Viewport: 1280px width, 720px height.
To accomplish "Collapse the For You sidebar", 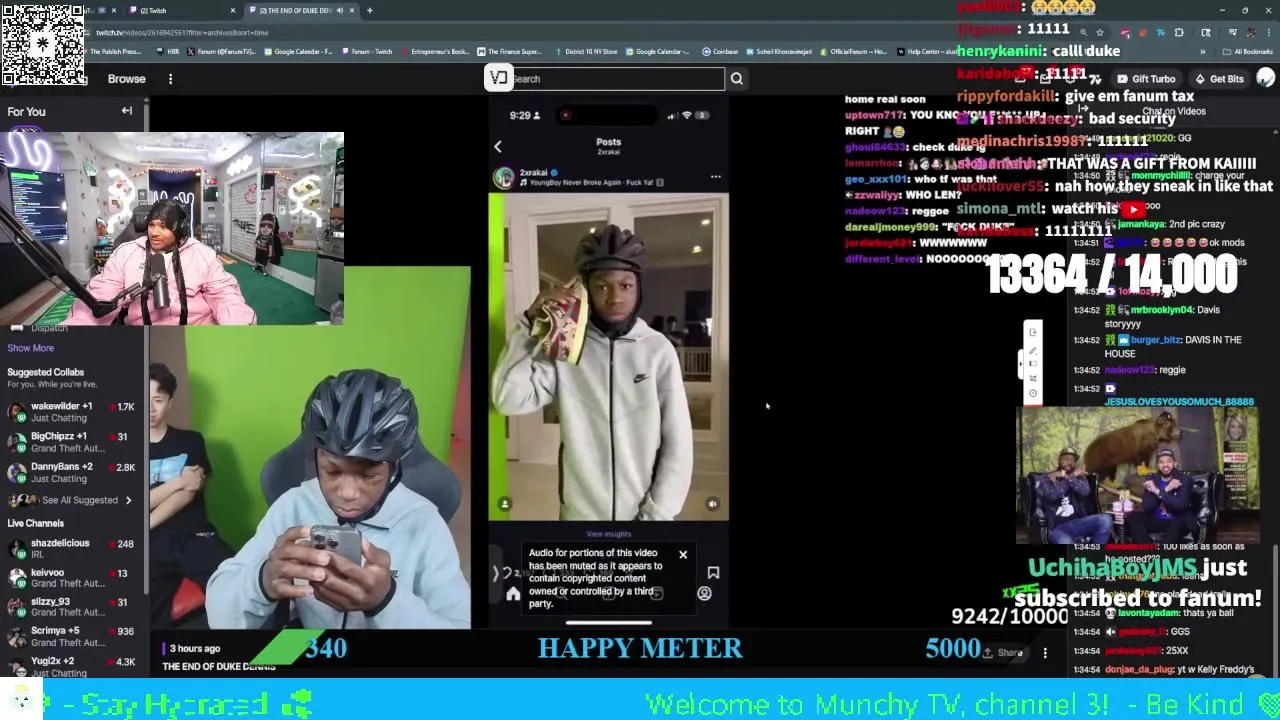I will (x=127, y=111).
